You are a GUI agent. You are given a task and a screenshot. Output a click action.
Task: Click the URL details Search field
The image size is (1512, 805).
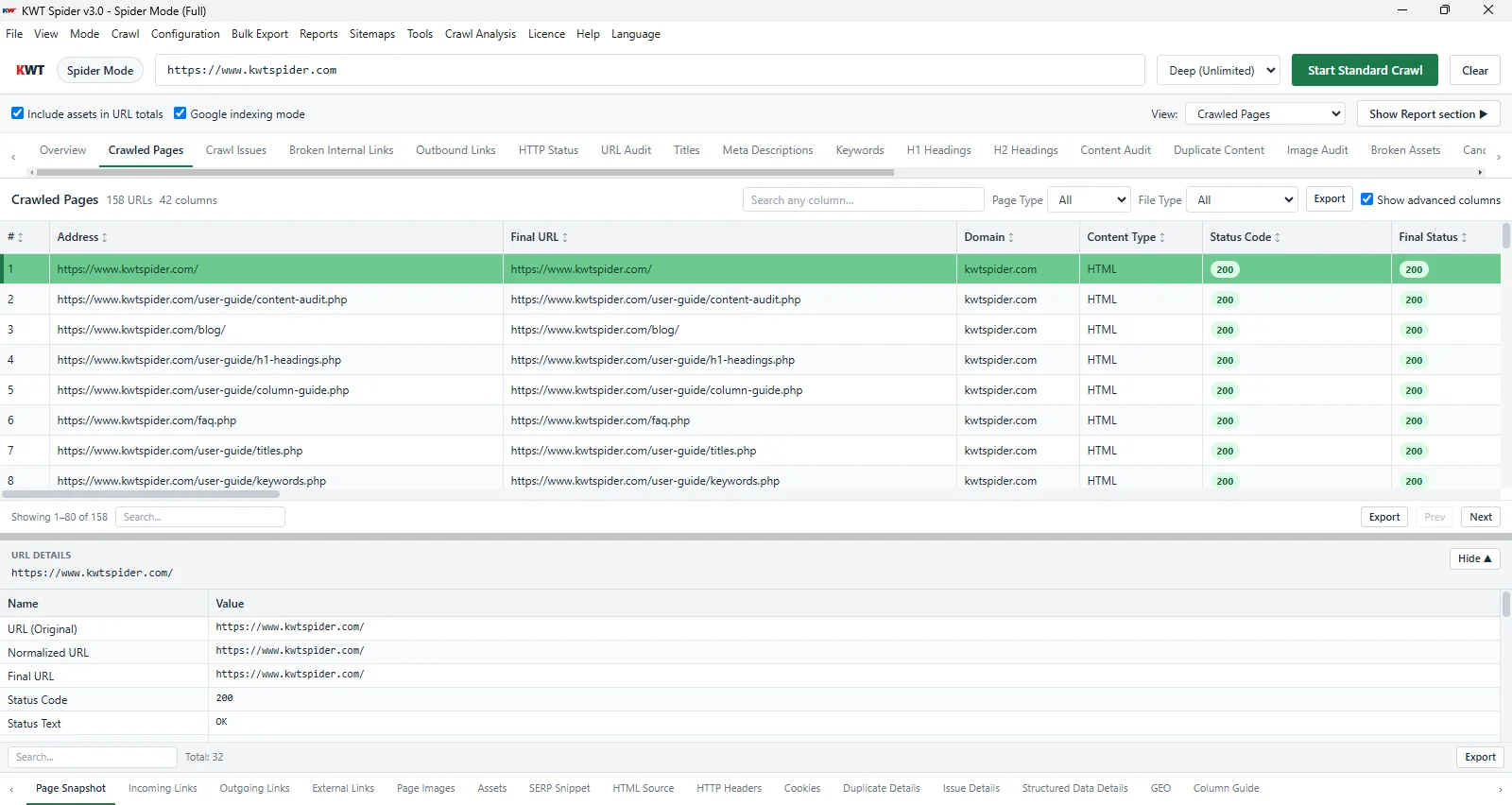[x=93, y=757]
